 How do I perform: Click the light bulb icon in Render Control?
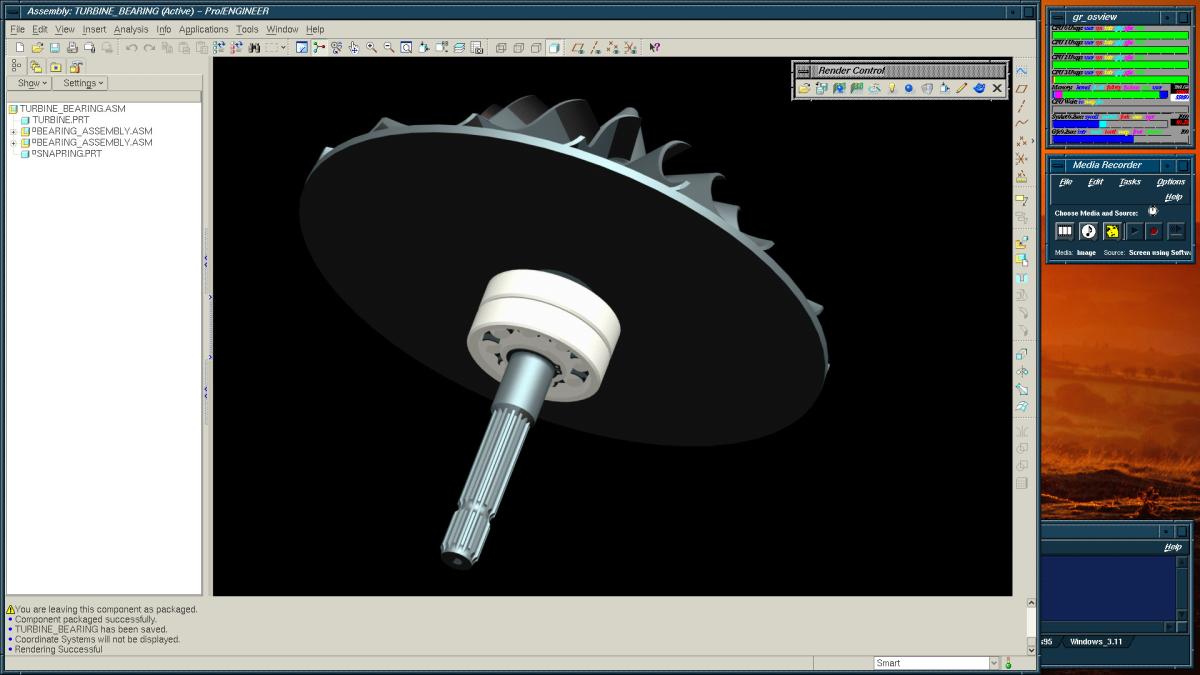point(892,88)
